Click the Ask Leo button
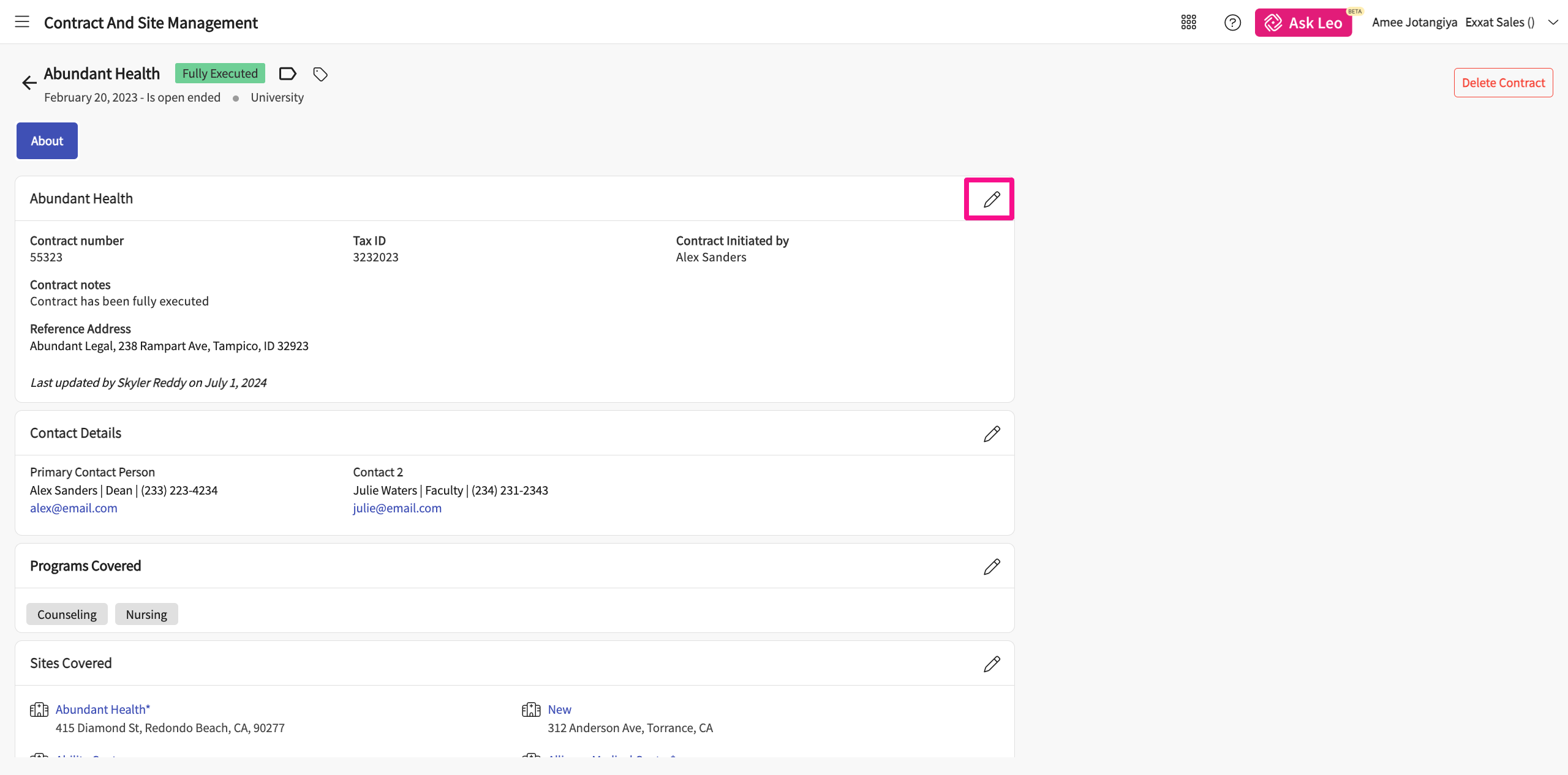Image resolution: width=1568 pixels, height=775 pixels. [1303, 23]
